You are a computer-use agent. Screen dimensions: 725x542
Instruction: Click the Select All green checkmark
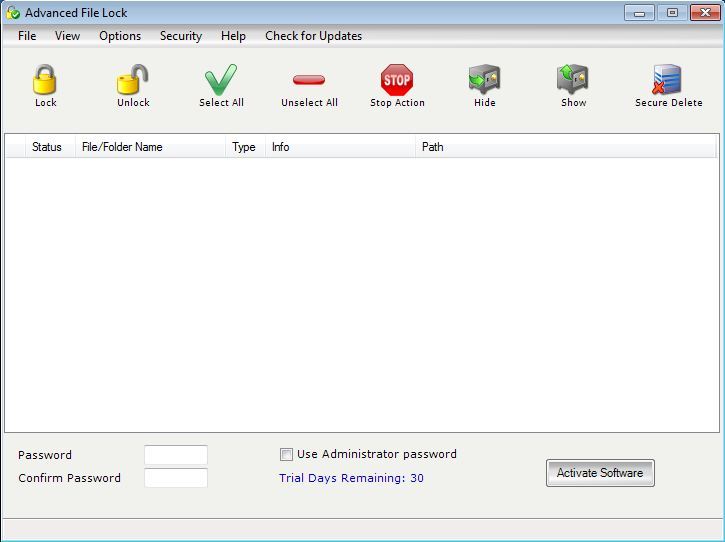(221, 80)
